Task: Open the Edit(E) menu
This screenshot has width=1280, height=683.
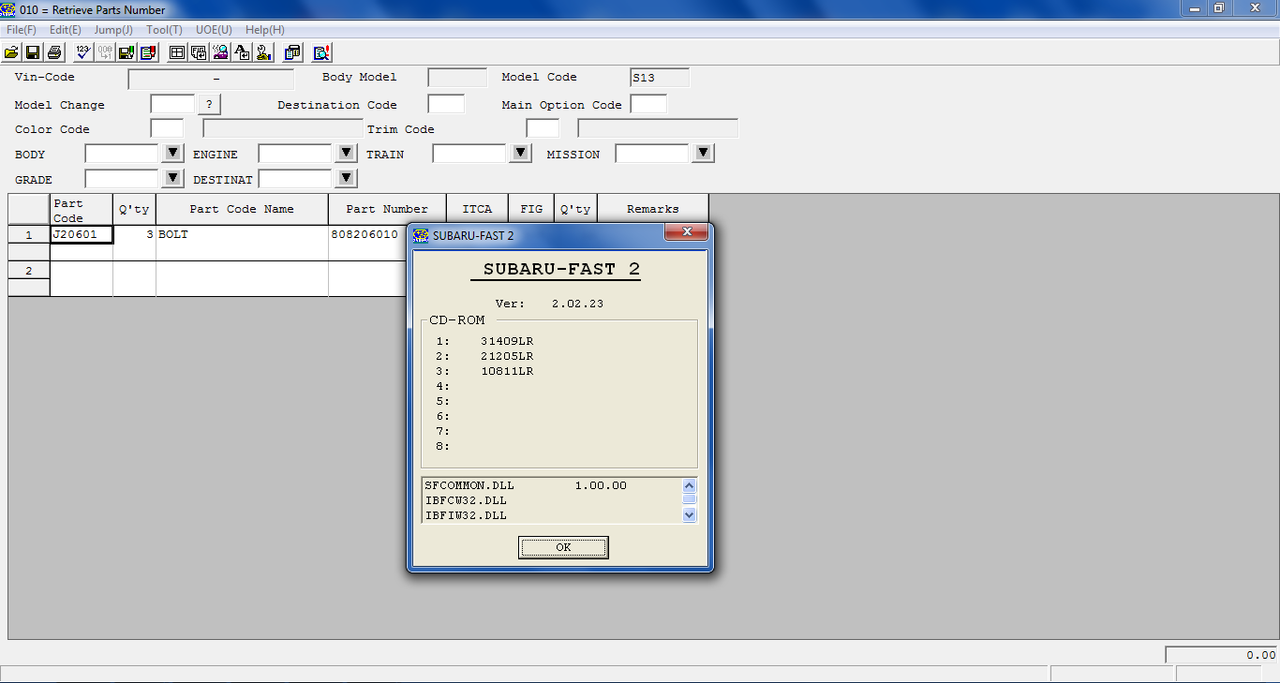Action: click(65, 30)
